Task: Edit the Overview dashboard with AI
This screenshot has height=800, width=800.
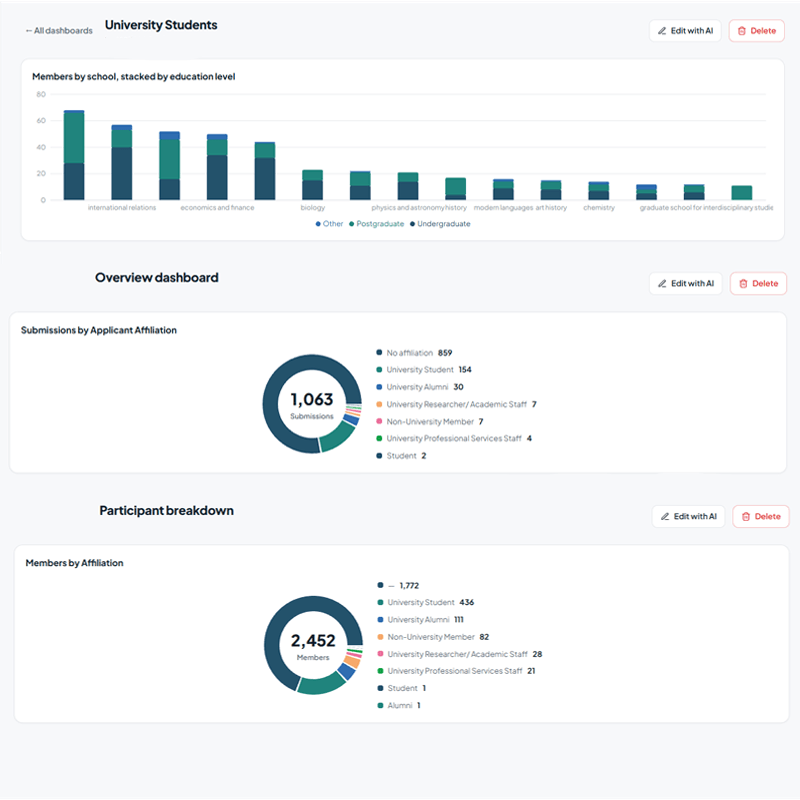Action: tap(686, 283)
